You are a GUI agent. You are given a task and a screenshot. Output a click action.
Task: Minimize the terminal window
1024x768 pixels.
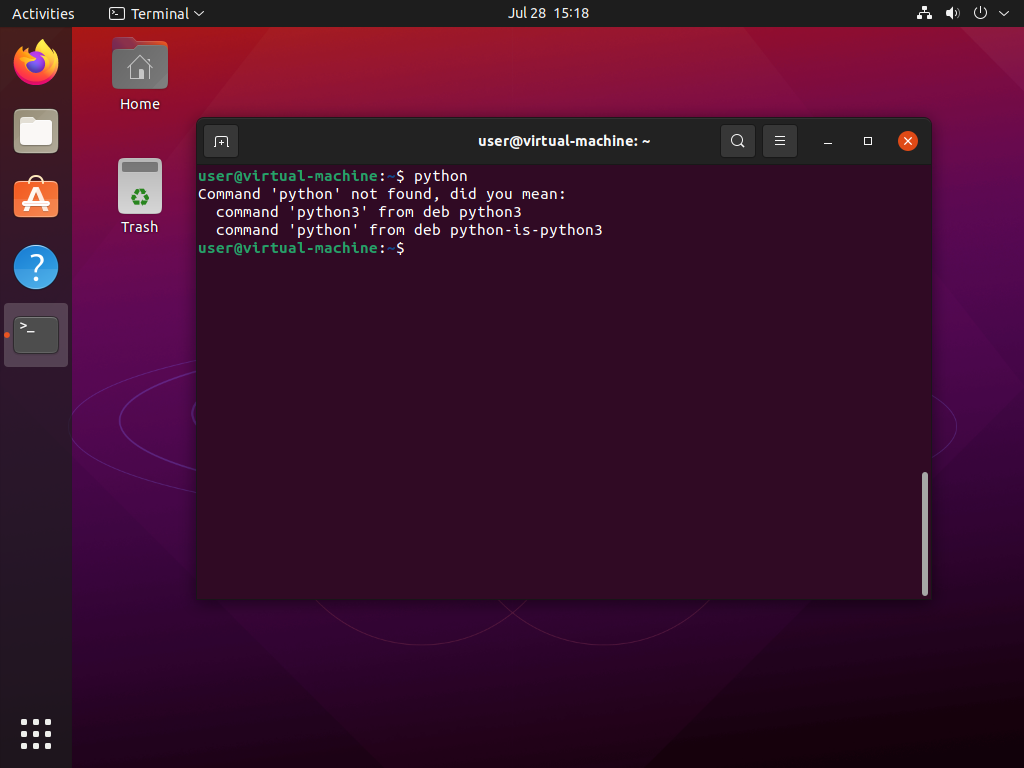[828, 141]
